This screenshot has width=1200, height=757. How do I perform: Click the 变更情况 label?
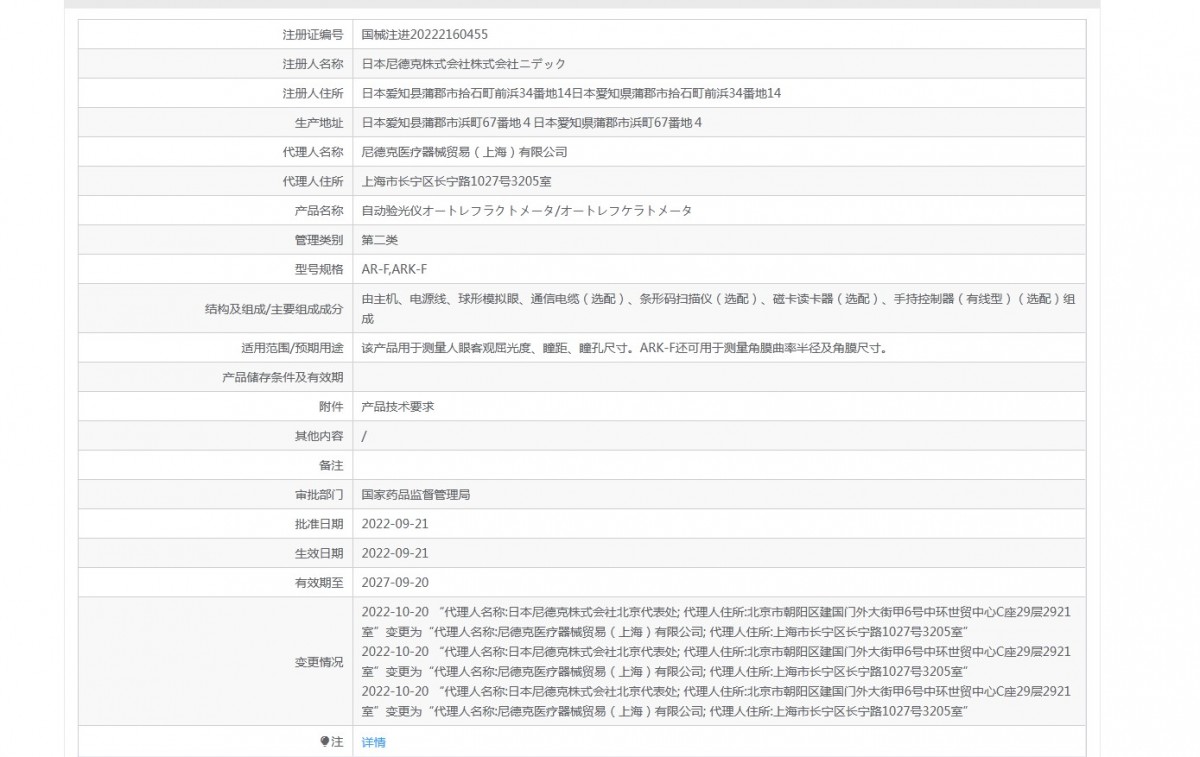pyautogui.click(x=319, y=662)
